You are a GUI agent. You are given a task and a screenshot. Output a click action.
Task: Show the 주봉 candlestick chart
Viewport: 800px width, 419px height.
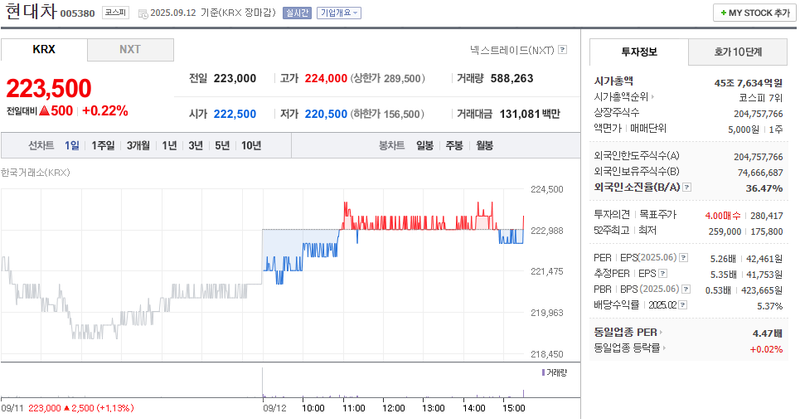tap(454, 145)
